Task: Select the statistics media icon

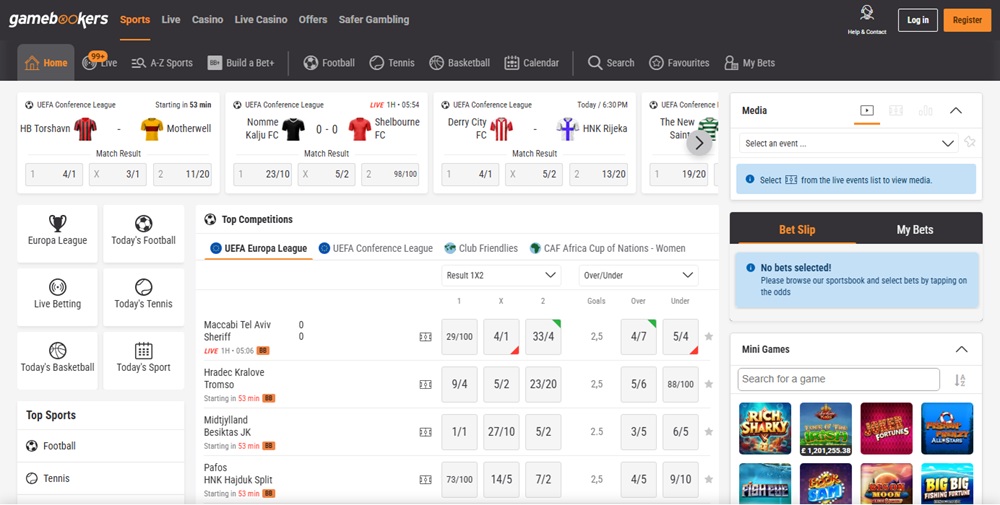Action: pyautogui.click(x=925, y=110)
